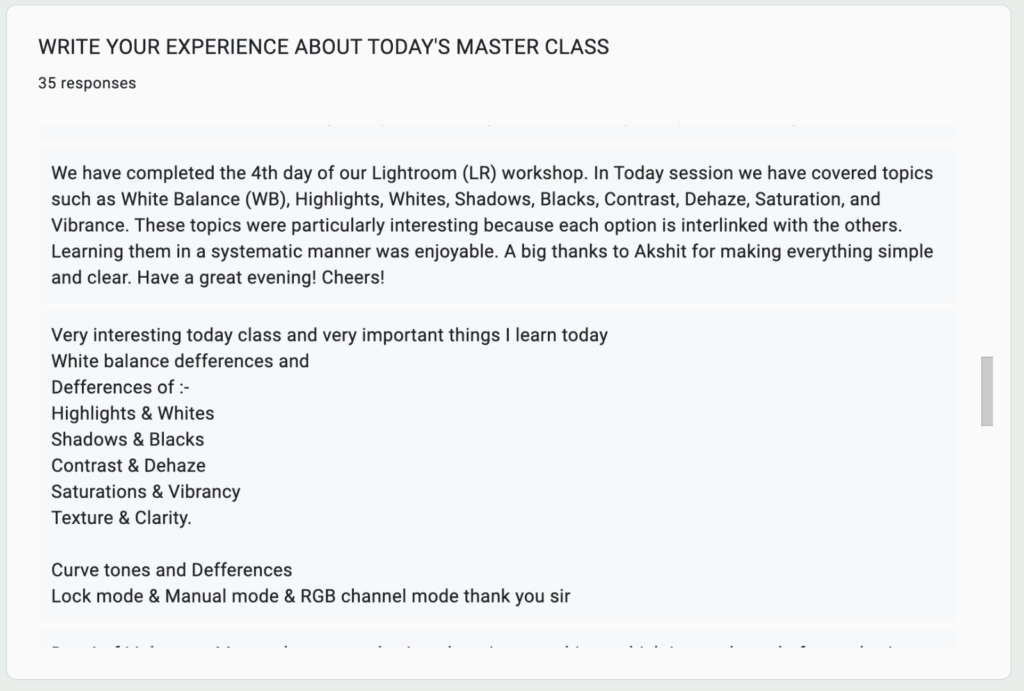Click the 'Defferences of :-' line
This screenshot has height=691, width=1024.
coord(120,387)
